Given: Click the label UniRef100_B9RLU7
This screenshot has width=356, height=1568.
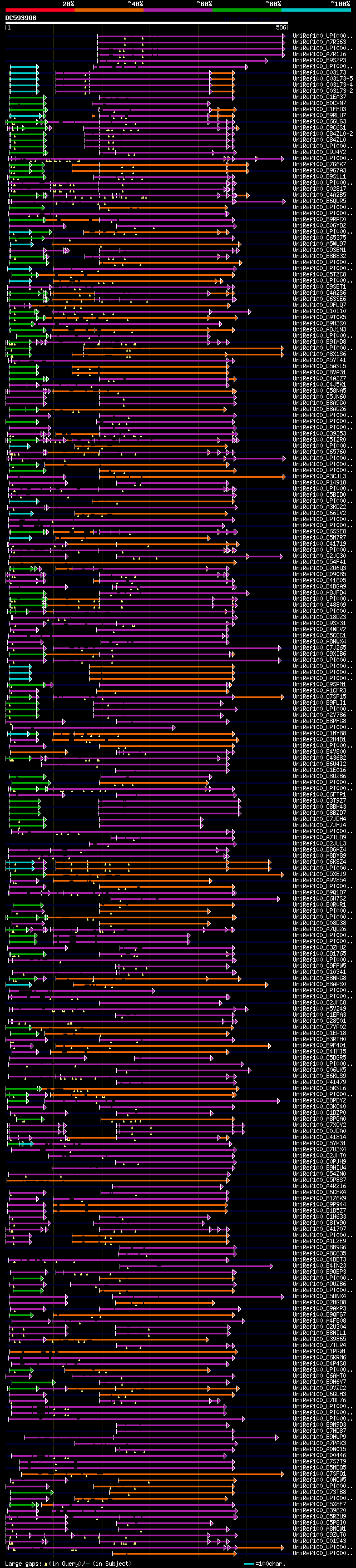Looking at the screenshot, I should [x=319, y=115].
